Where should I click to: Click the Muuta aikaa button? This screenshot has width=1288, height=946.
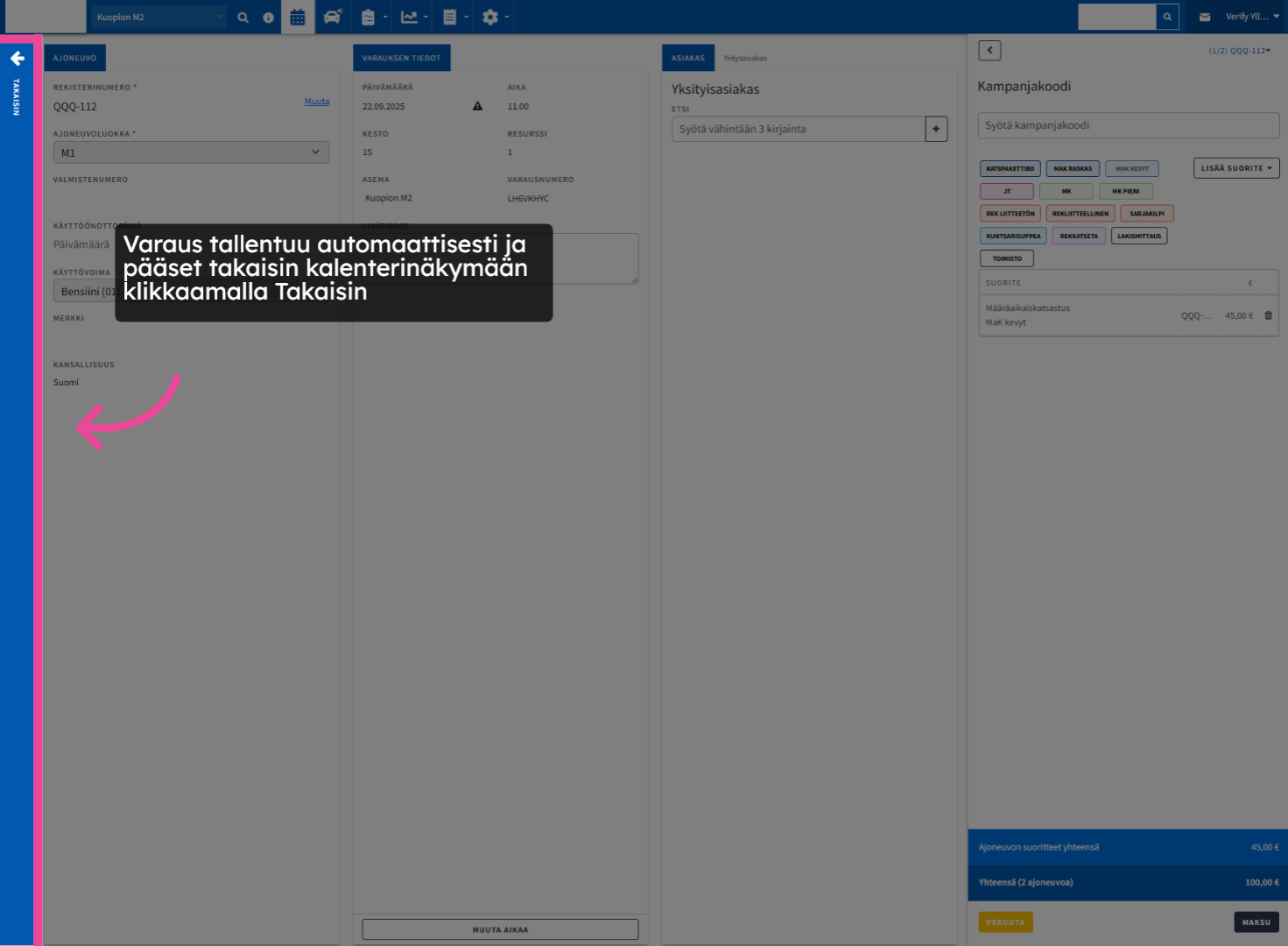point(500,929)
